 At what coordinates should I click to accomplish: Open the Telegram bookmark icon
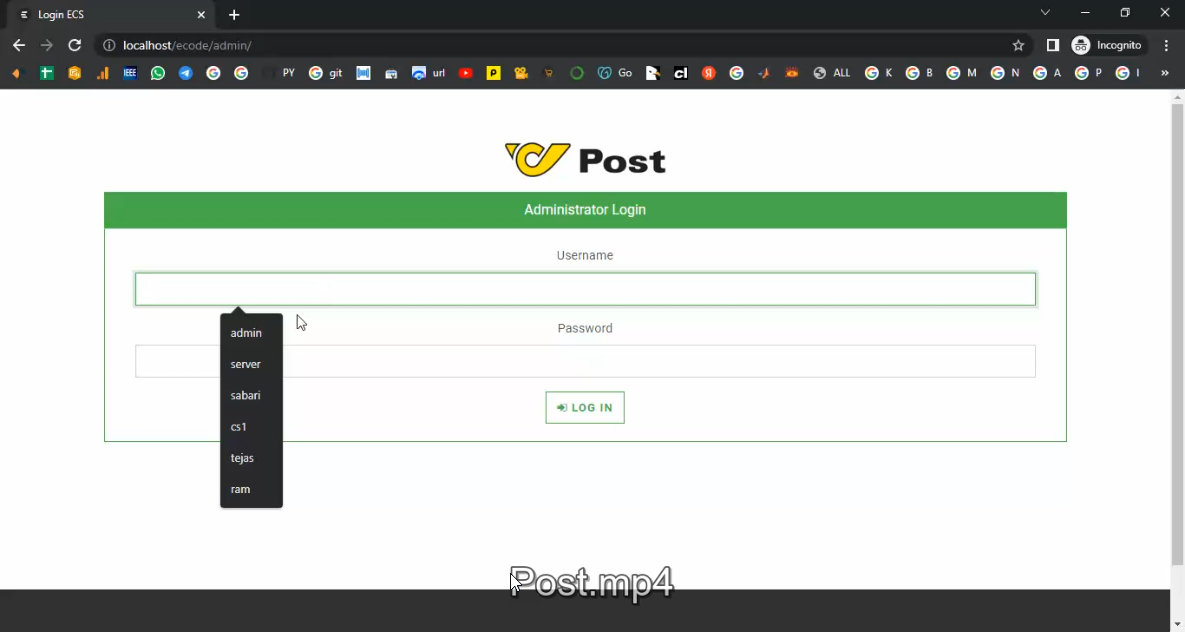pyautogui.click(x=186, y=73)
